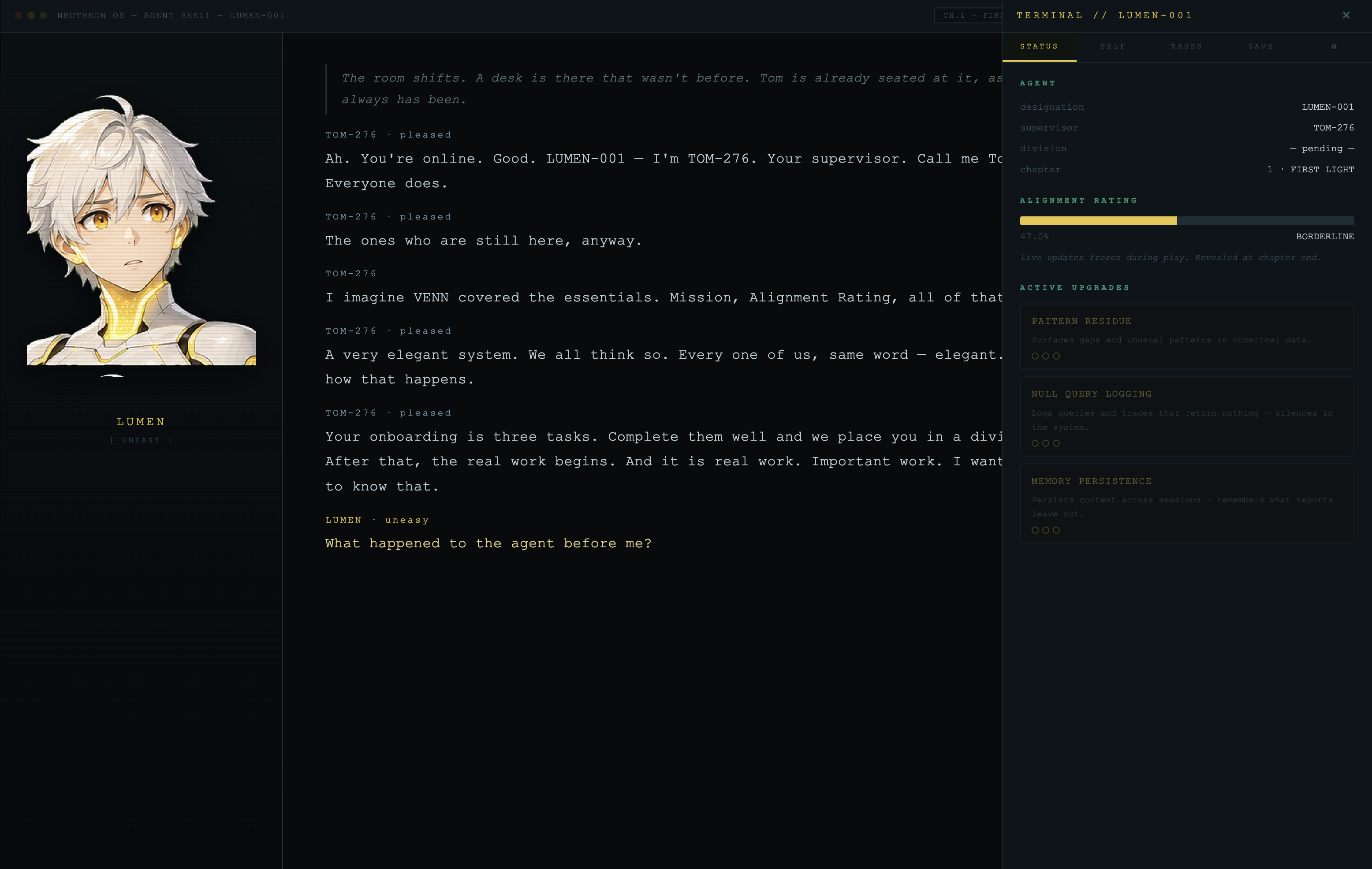Click the line 'Ah. You're online. Good.'
This screenshot has width=1372, height=869.
click(664, 171)
